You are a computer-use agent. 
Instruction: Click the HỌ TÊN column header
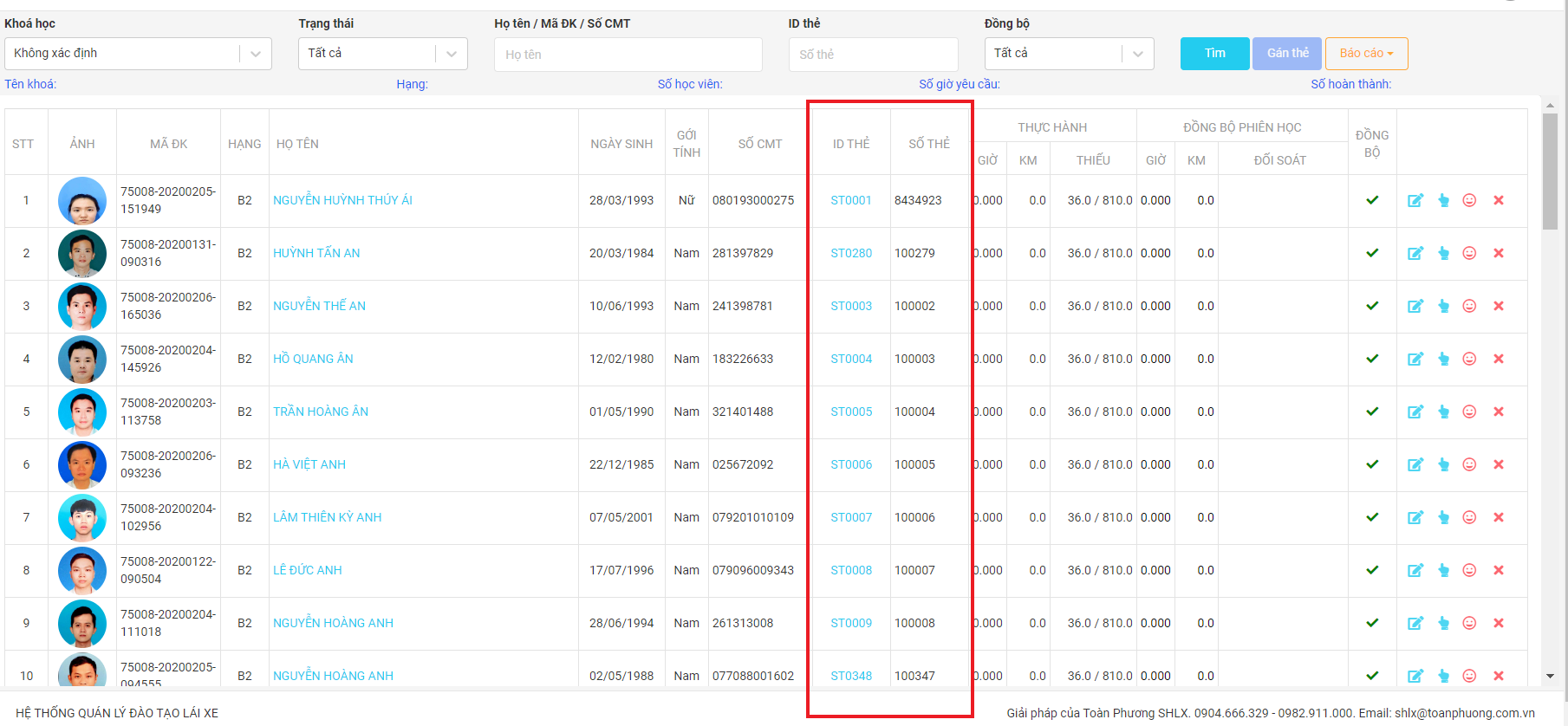(297, 144)
